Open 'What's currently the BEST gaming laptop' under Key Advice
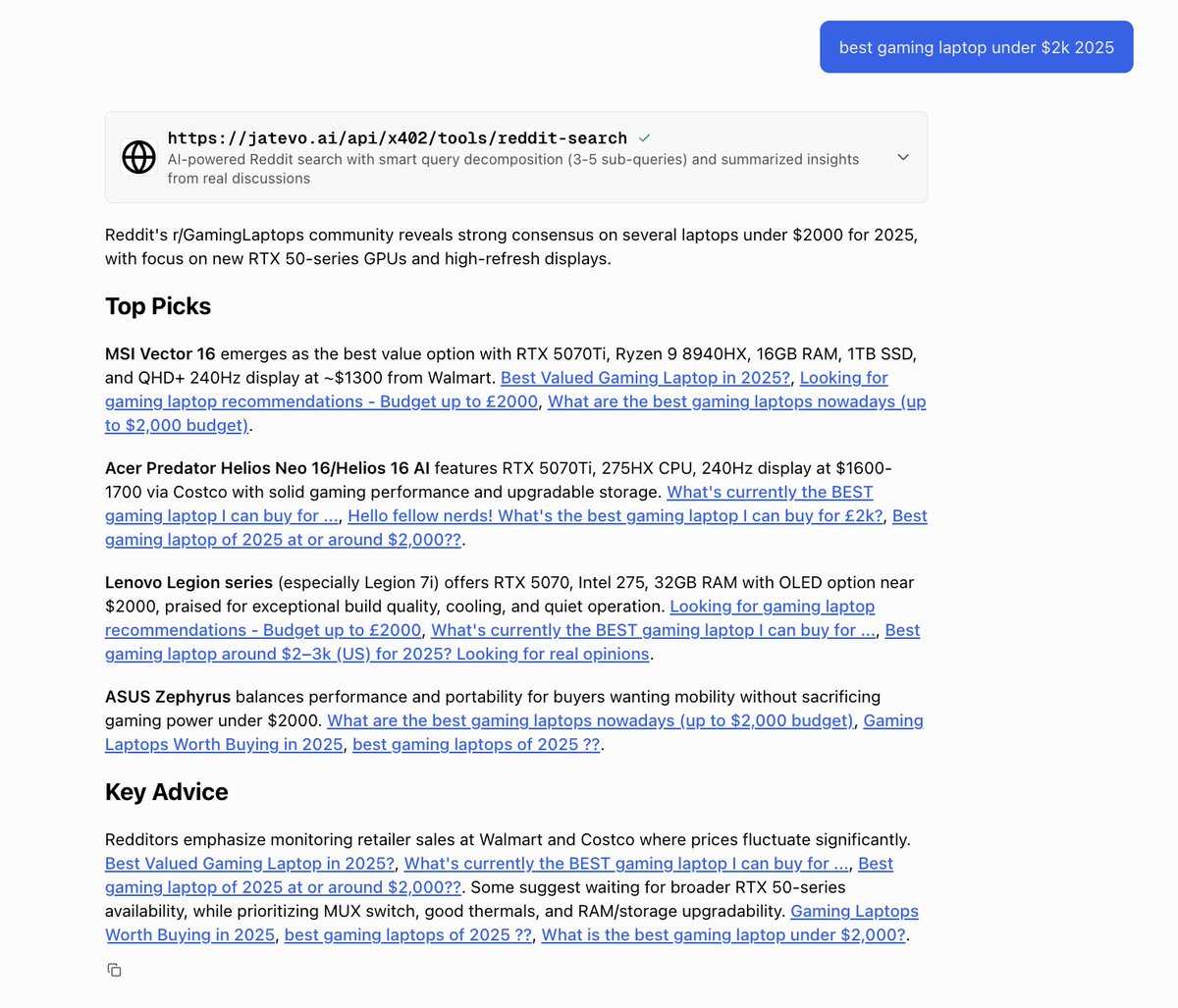 coord(626,864)
